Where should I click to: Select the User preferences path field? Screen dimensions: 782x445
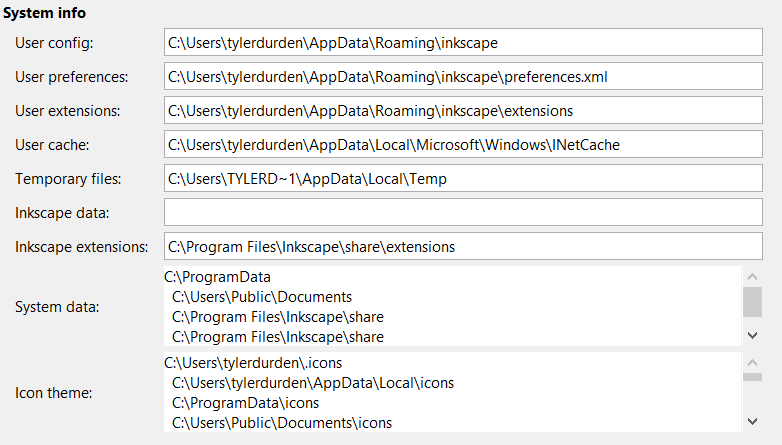point(462,77)
